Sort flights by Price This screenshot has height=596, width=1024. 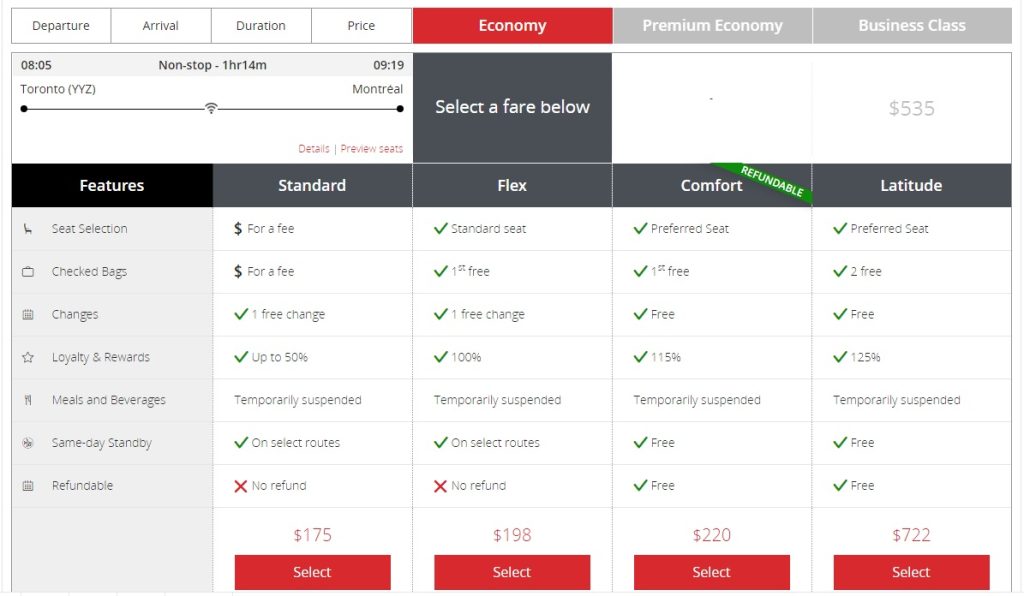click(361, 26)
